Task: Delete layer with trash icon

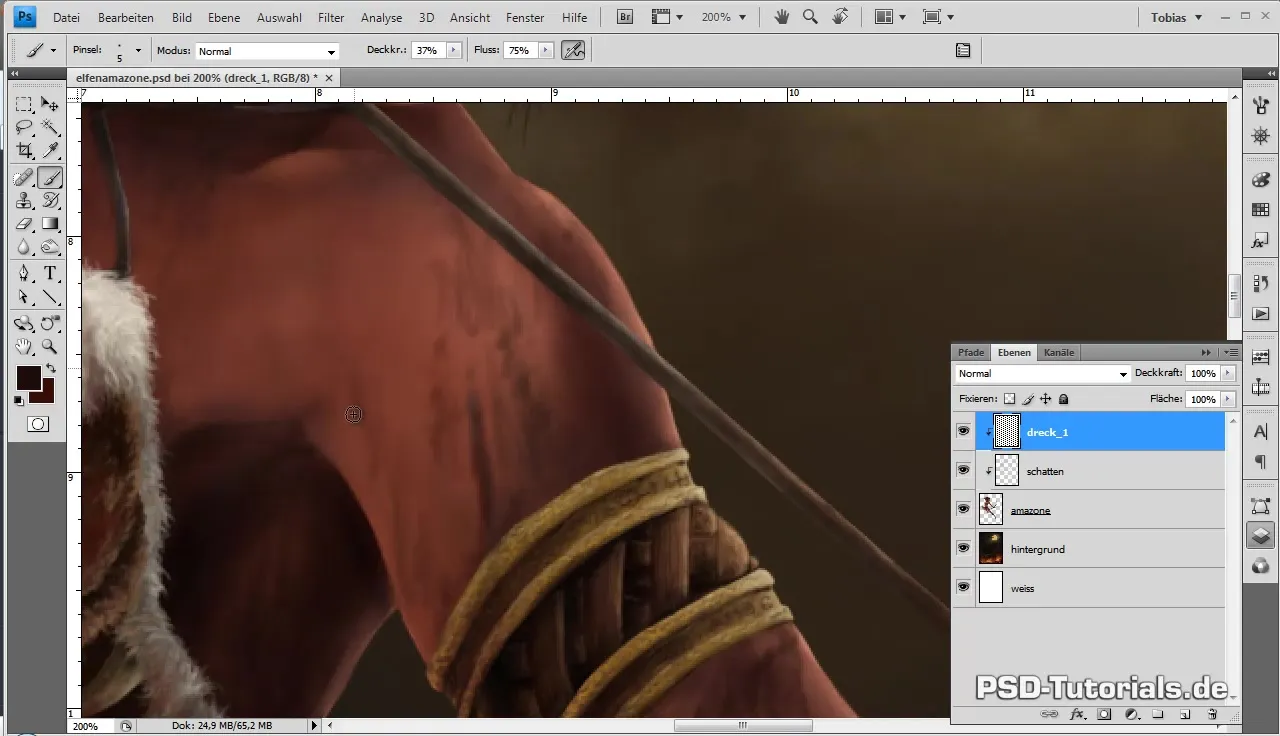Action: pos(1211,714)
